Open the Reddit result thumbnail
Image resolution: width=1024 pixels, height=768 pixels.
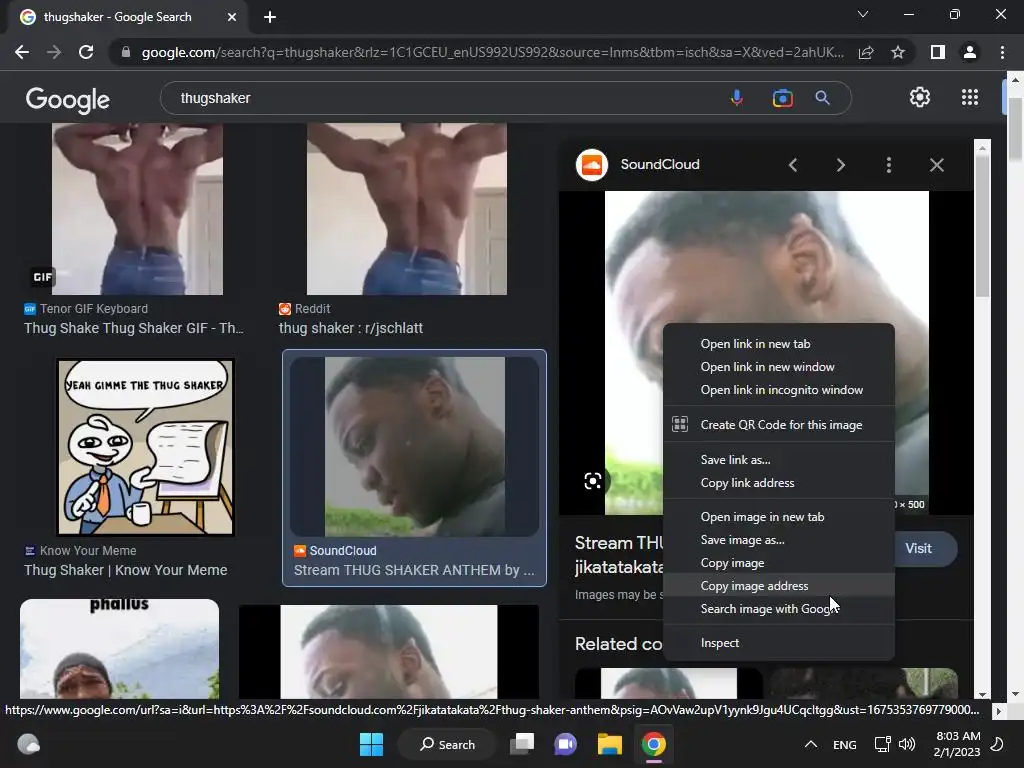[x=407, y=209]
